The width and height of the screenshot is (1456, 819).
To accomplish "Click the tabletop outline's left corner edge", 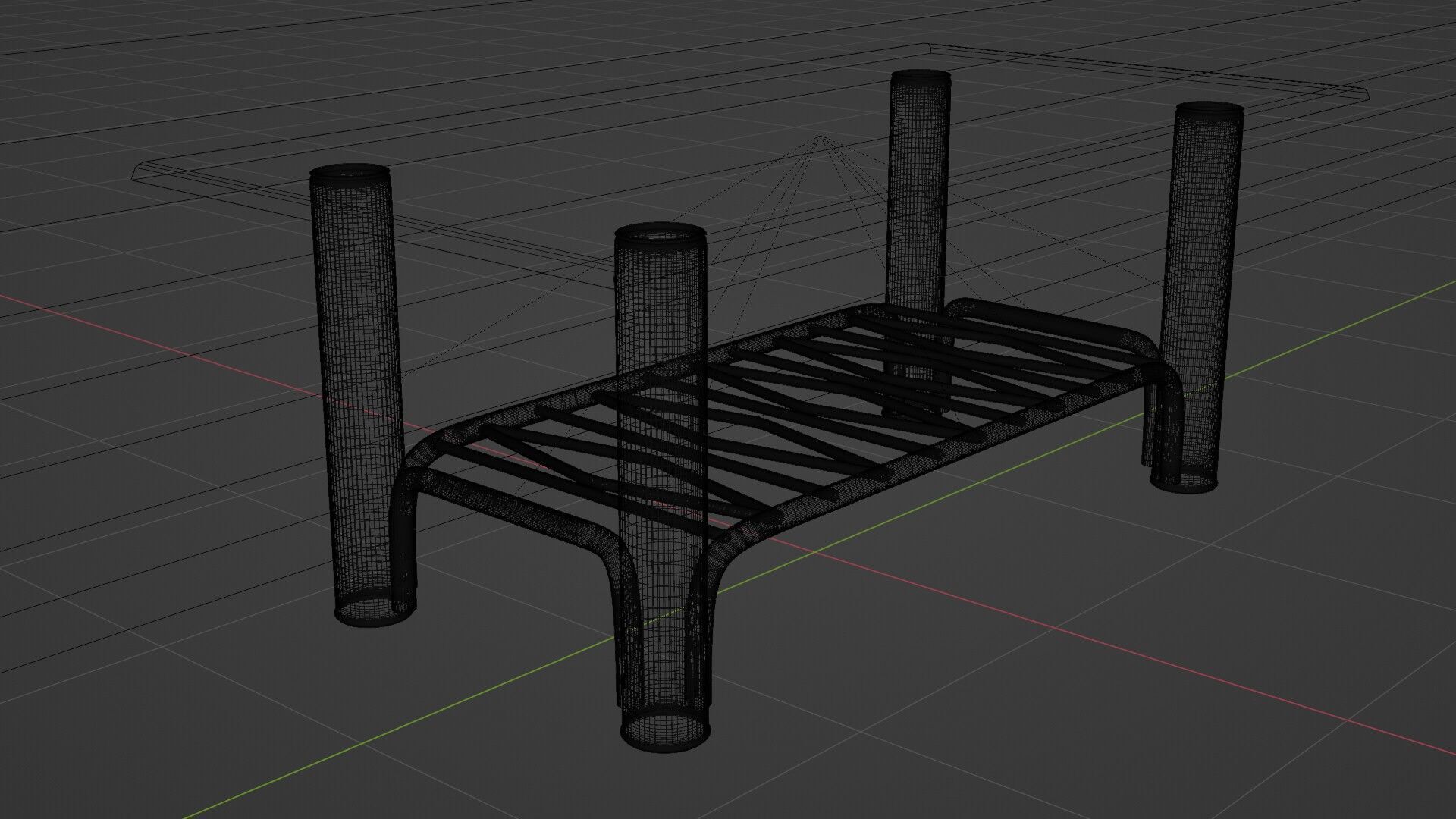I will [x=136, y=171].
